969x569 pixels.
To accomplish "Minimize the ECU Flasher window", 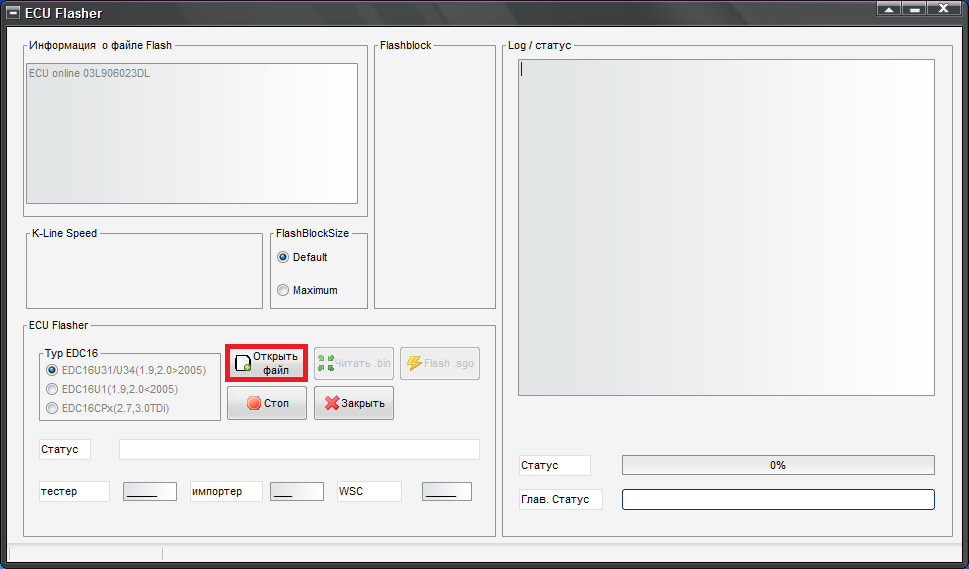I will pos(915,9).
